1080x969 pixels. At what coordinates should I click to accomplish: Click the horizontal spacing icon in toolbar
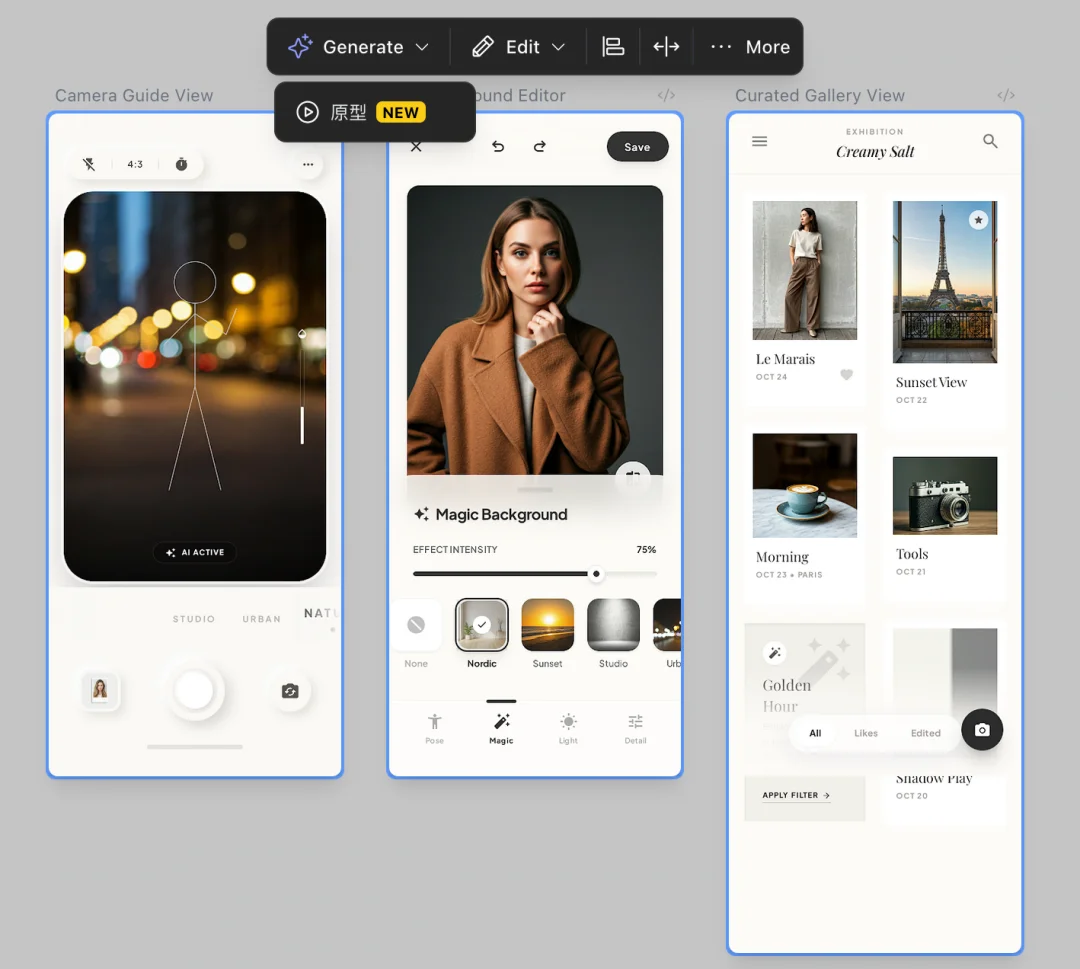coord(666,47)
